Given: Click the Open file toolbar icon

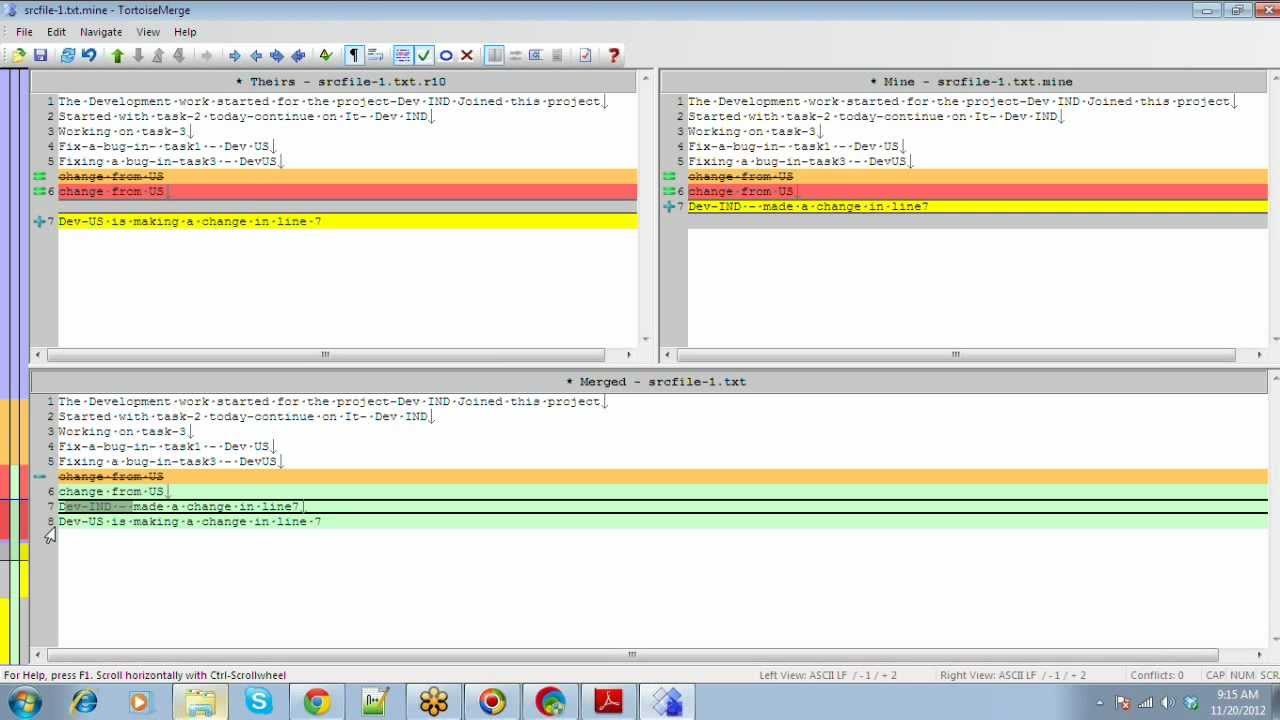Looking at the screenshot, I should click(18, 56).
